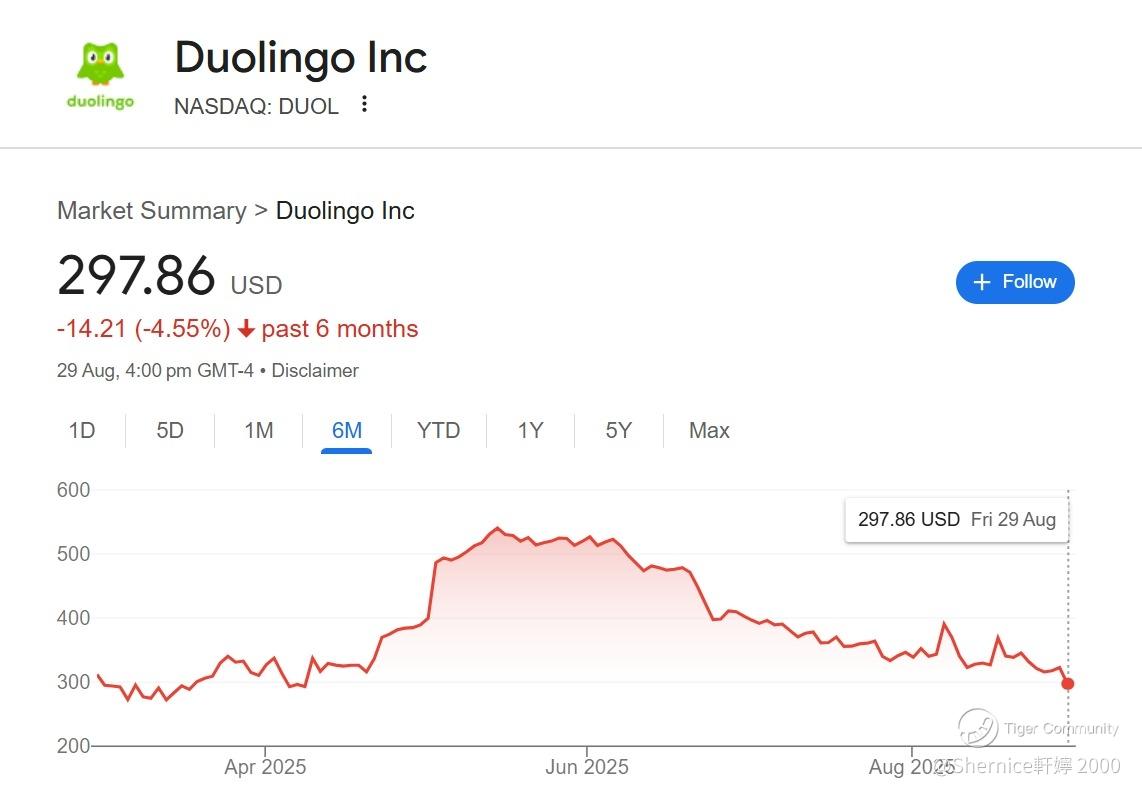Screen dimensions: 1142x791
Task: Click the red endpoint dot on chart
Action: 1068,683
